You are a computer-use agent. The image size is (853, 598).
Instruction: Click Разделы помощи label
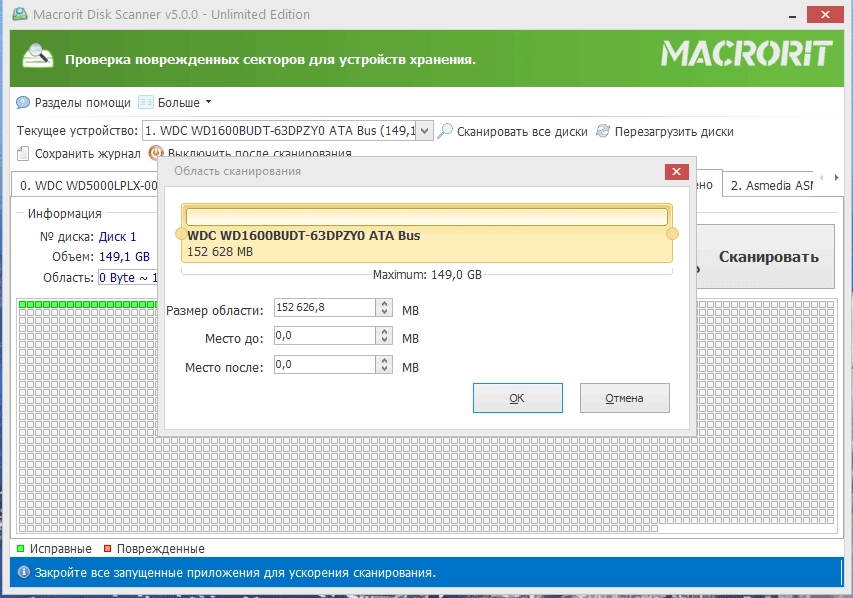point(83,103)
